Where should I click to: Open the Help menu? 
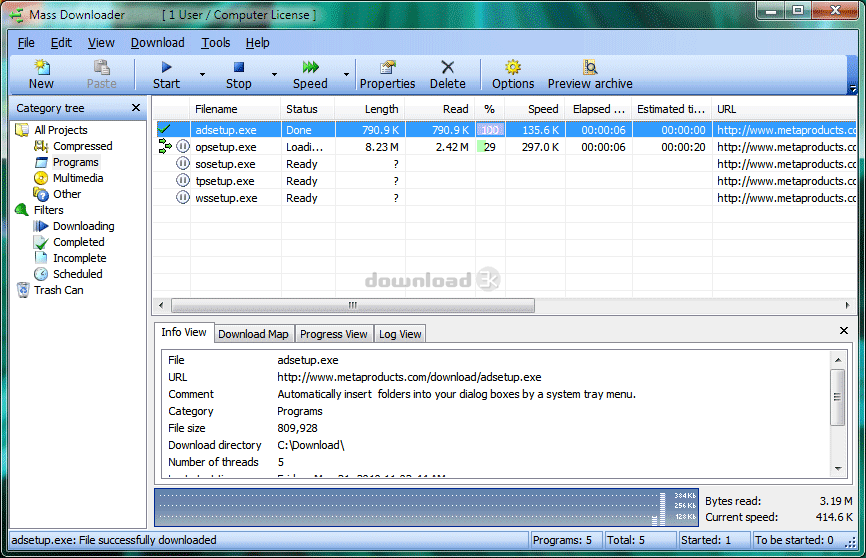[257, 43]
